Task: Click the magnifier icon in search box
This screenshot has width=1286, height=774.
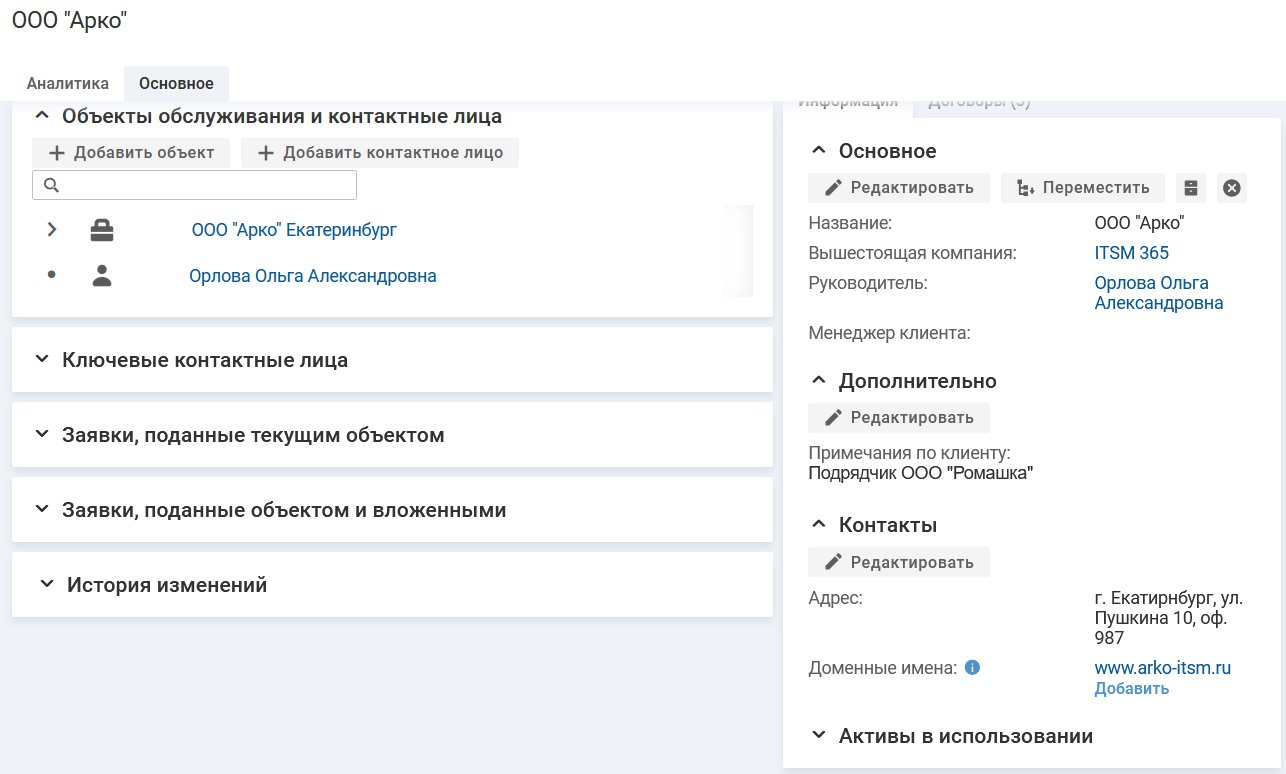Action: (x=51, y=185)
